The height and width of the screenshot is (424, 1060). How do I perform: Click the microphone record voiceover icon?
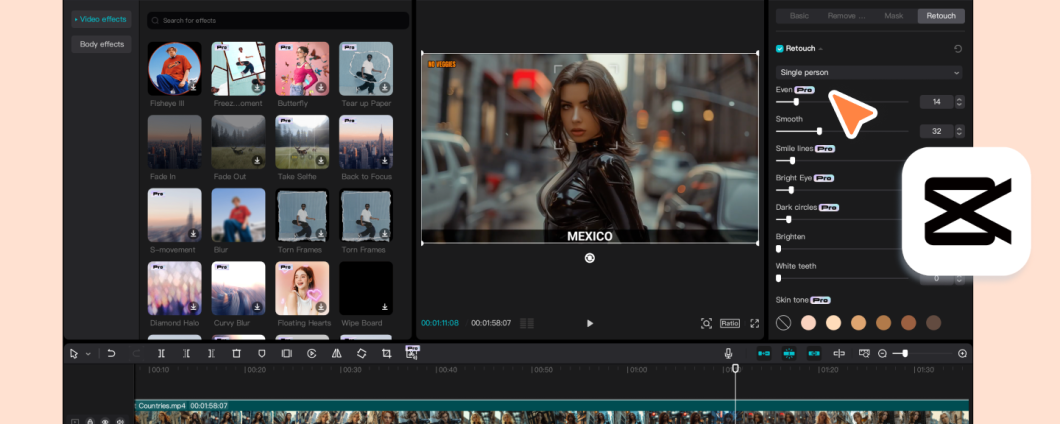tap(728, 354)
